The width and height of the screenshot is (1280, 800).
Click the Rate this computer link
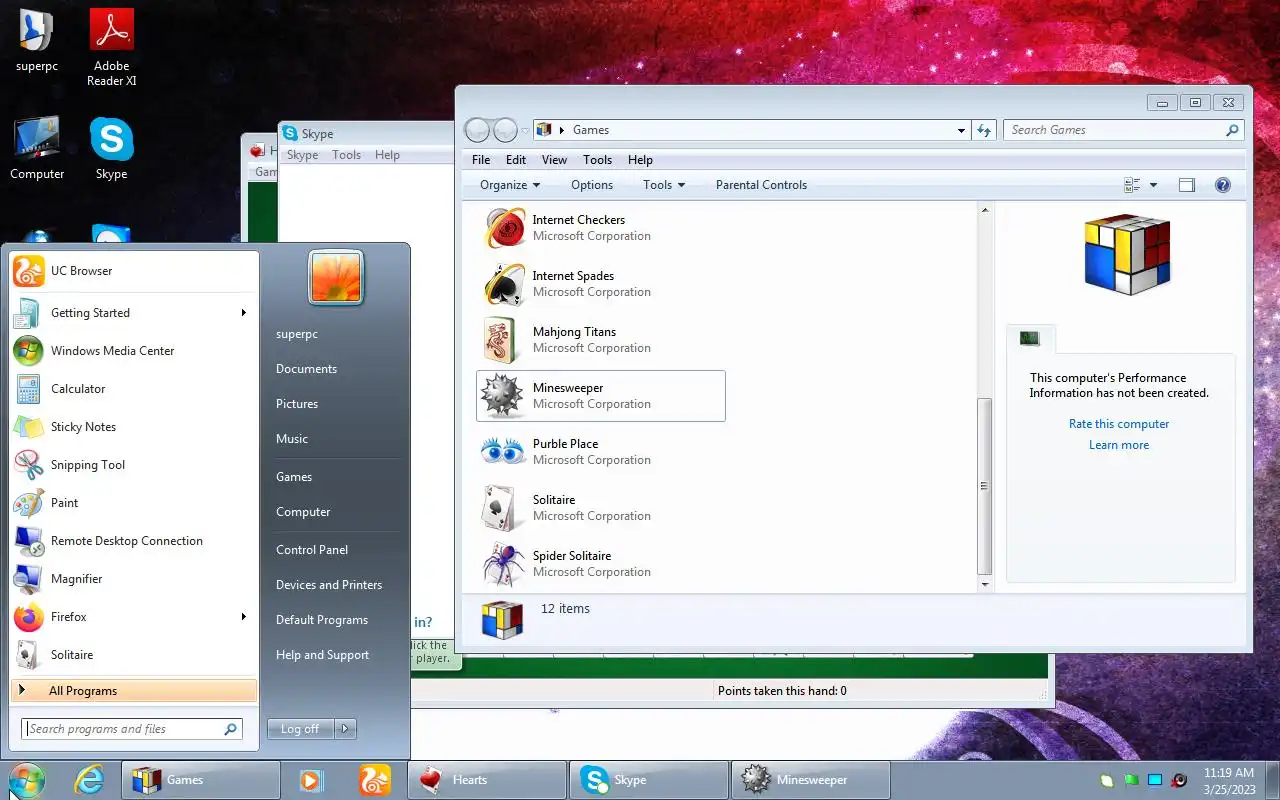coord(1119,424)
